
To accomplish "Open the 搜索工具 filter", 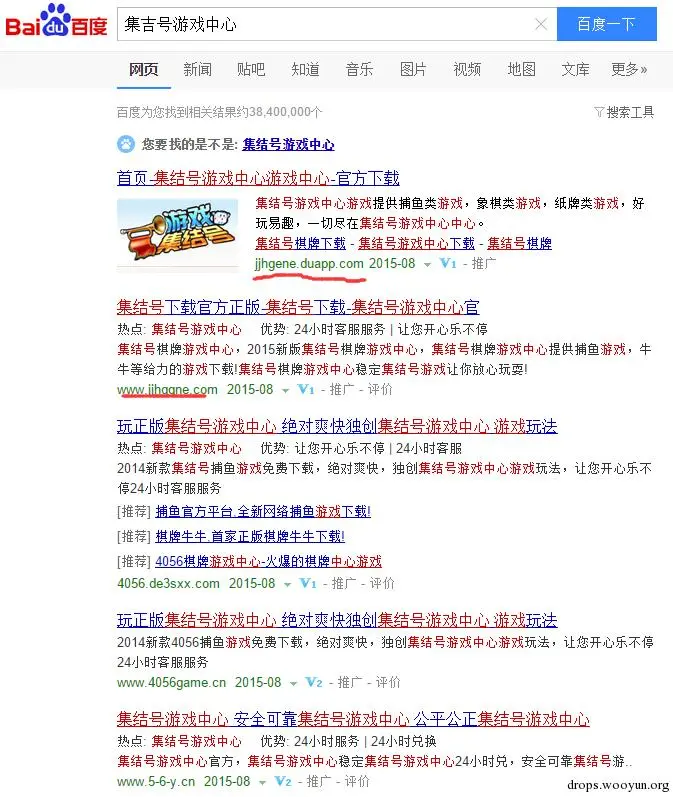I will pos(624,112).
